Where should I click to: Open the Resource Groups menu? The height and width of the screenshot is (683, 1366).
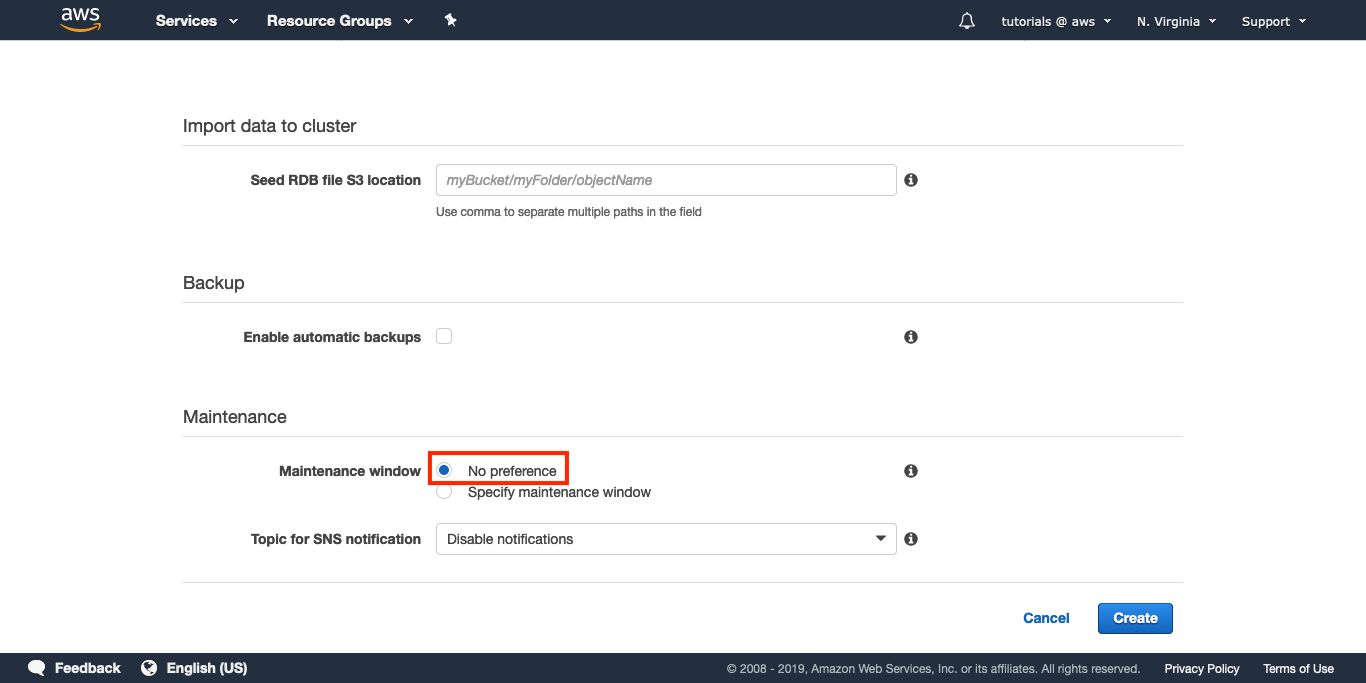pyautogui.click(x=339, y=21)
